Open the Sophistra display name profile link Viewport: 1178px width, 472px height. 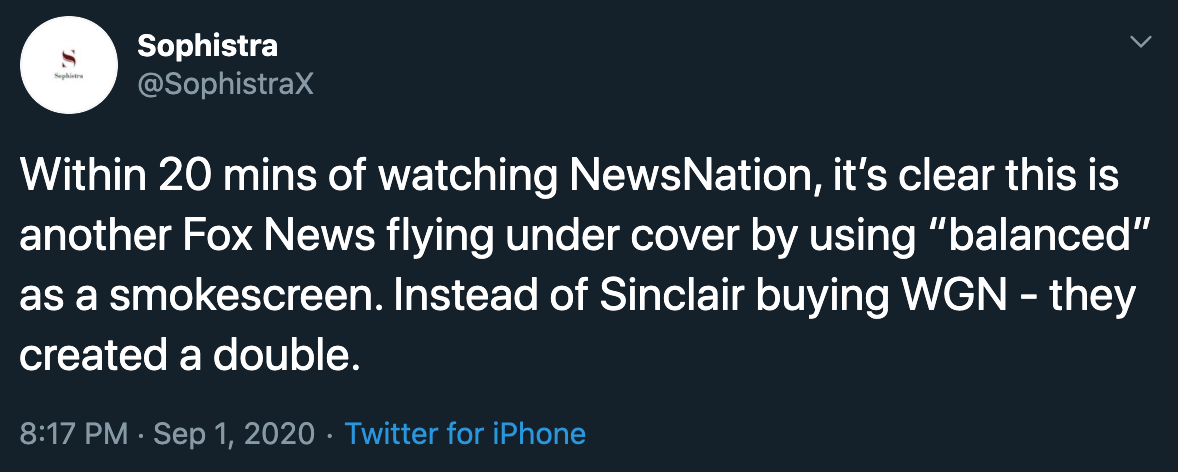[x=207, y=46]
